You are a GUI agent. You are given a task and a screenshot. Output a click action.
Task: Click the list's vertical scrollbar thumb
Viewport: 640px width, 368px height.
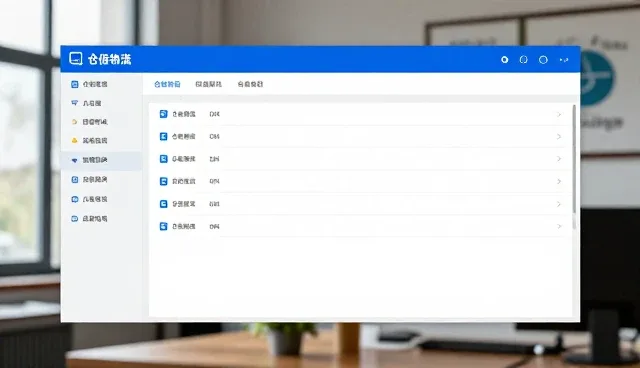(574, 159)
